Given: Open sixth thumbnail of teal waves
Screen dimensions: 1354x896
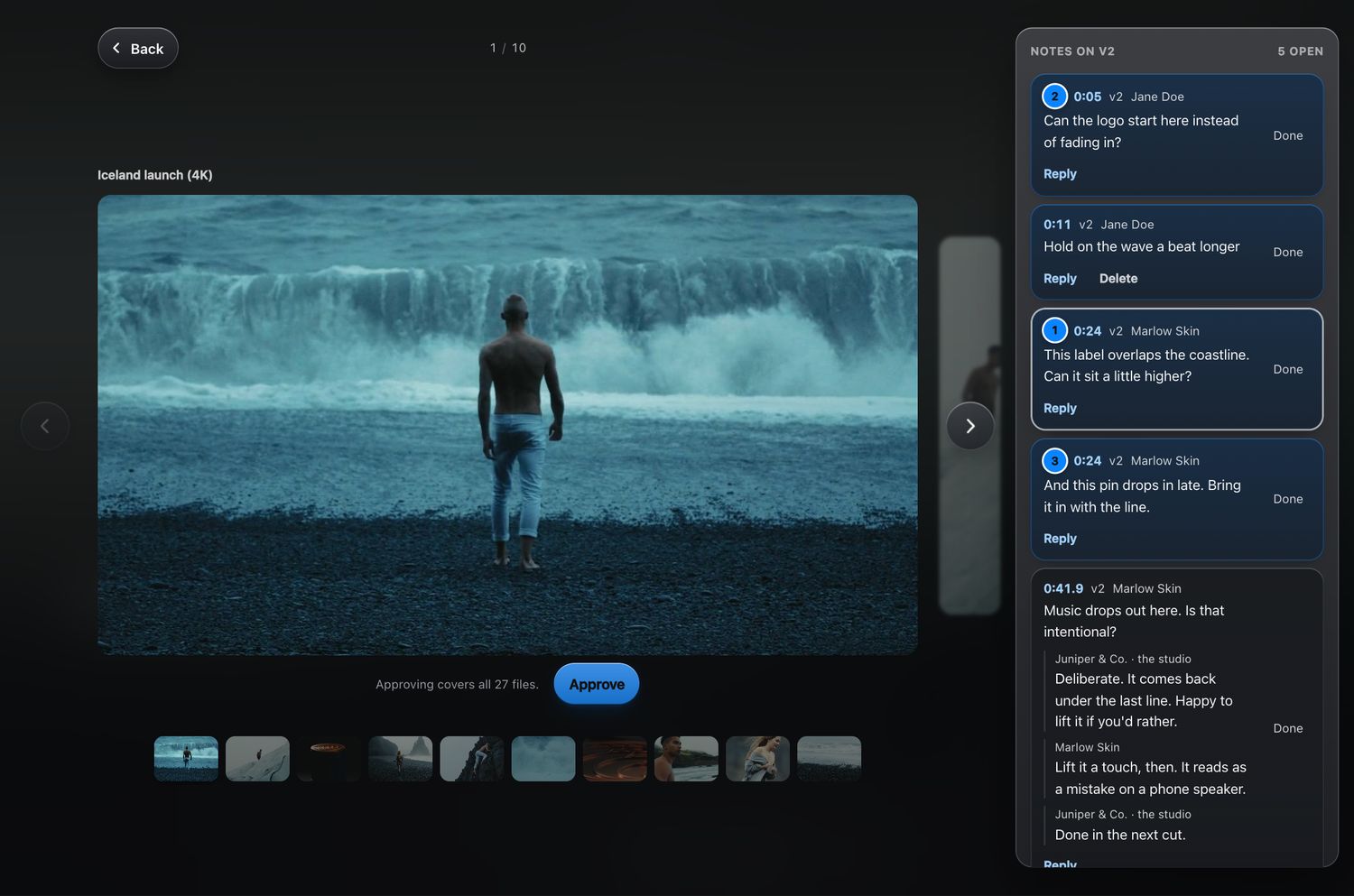Looking at the screenshot, I should pyautogui.click(x=543, y=759).
